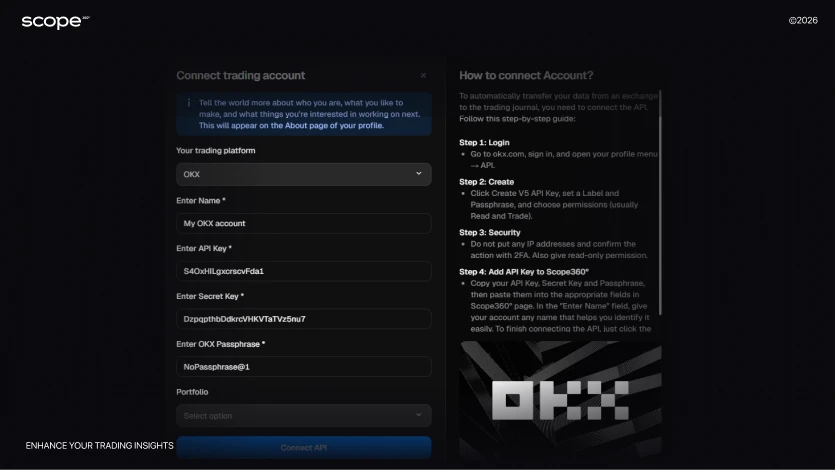Image resolution: width=835 pixels, height=470 pixels.
Task: Click the Portfolio 'Select option' placeholder text
Action: coord(208,416)
